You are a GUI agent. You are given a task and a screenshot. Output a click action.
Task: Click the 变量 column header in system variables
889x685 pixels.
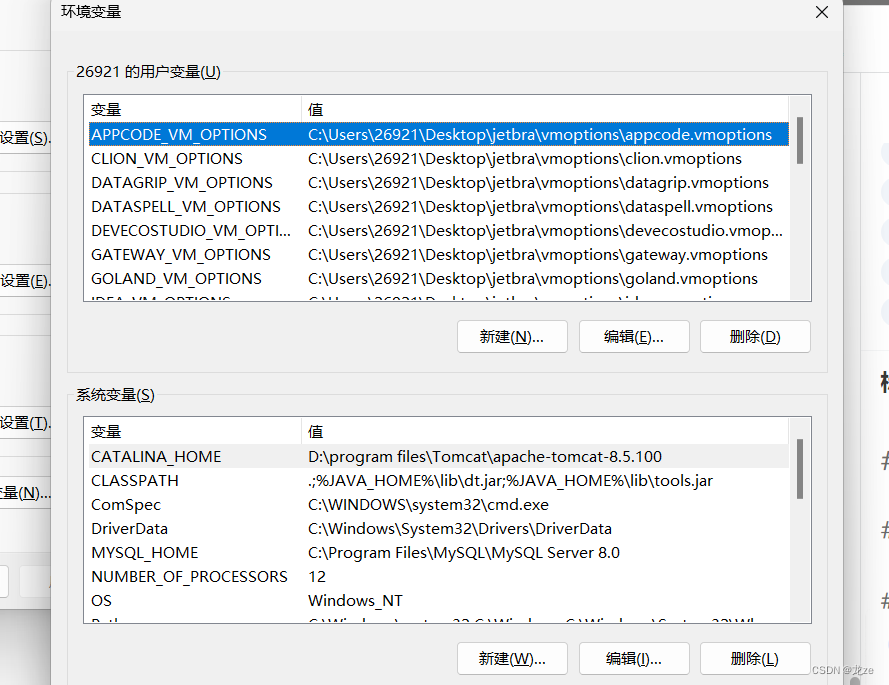pyautogui.click(x=194, y=432)
